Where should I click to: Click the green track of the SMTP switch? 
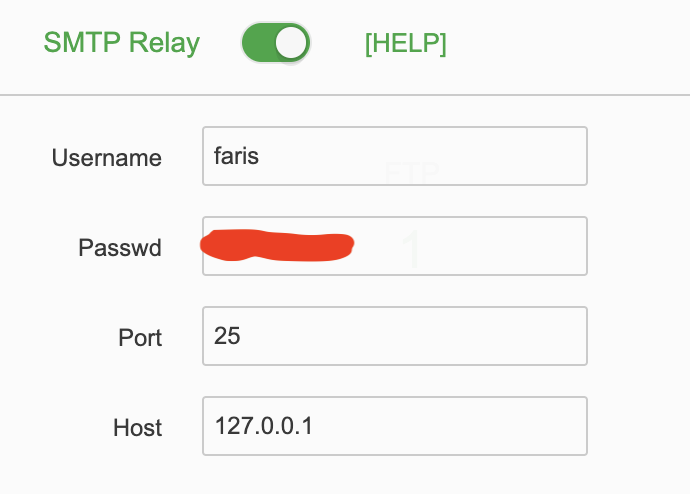tap(258, 43)
